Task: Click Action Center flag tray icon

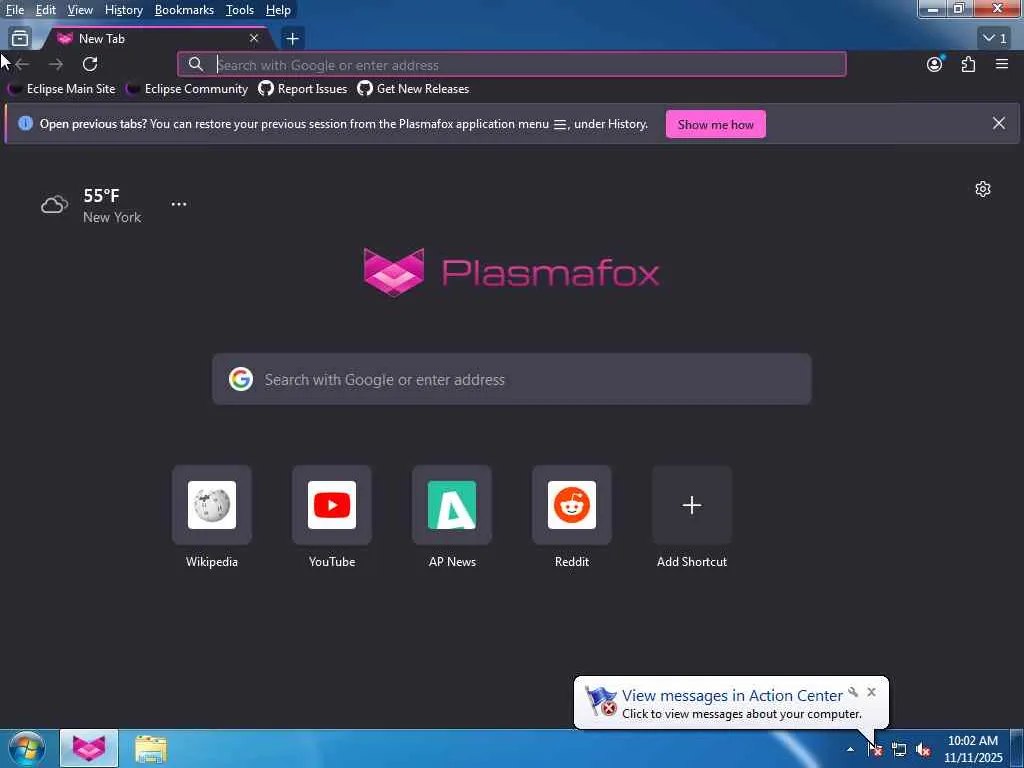Action: coord(875,749)
